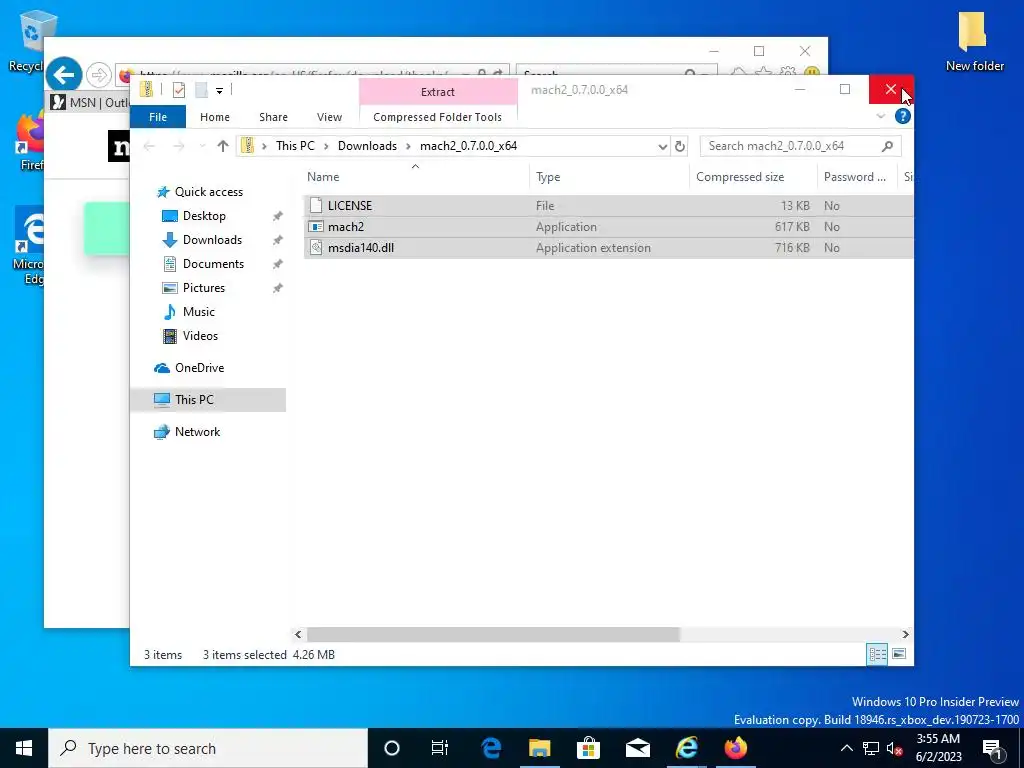Viewport: 1024px width, 768px height.
Task: Open the Windows Start menu
Action: (x=24, y=748)
